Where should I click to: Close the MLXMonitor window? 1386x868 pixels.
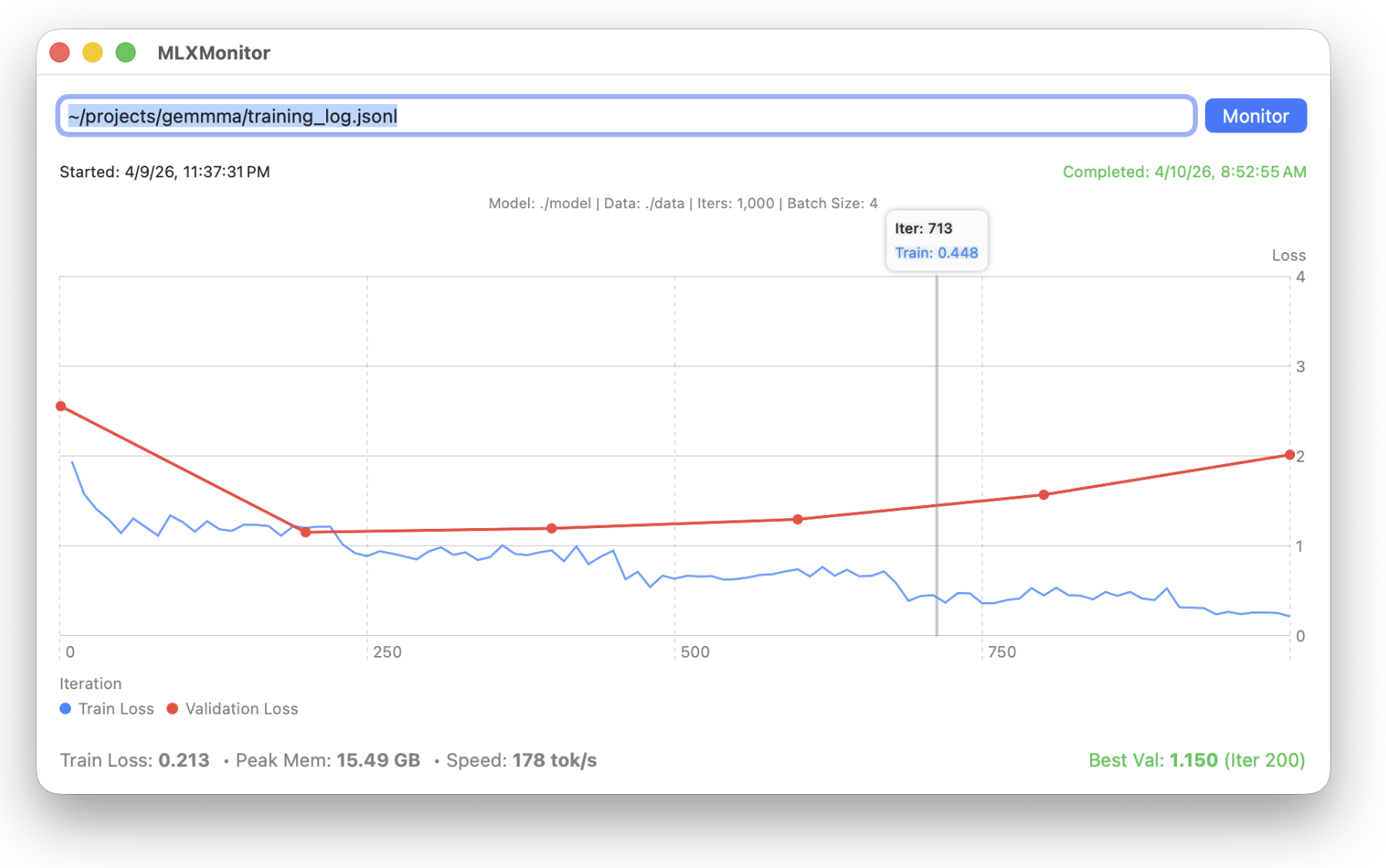click(x=60, y=52)
